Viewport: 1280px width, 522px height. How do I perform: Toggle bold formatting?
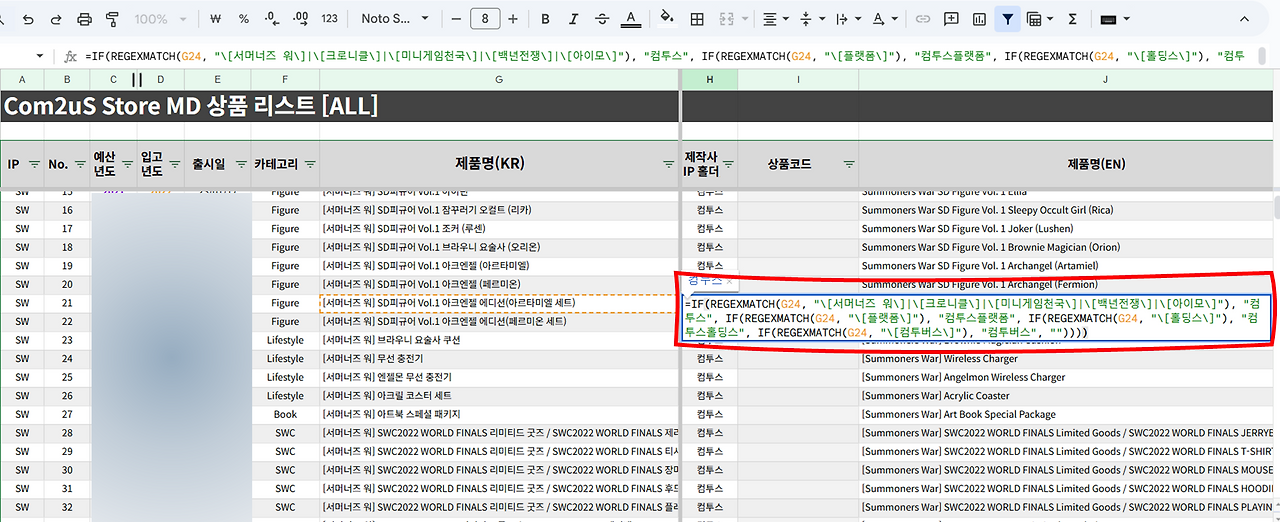tap(545, 19)
